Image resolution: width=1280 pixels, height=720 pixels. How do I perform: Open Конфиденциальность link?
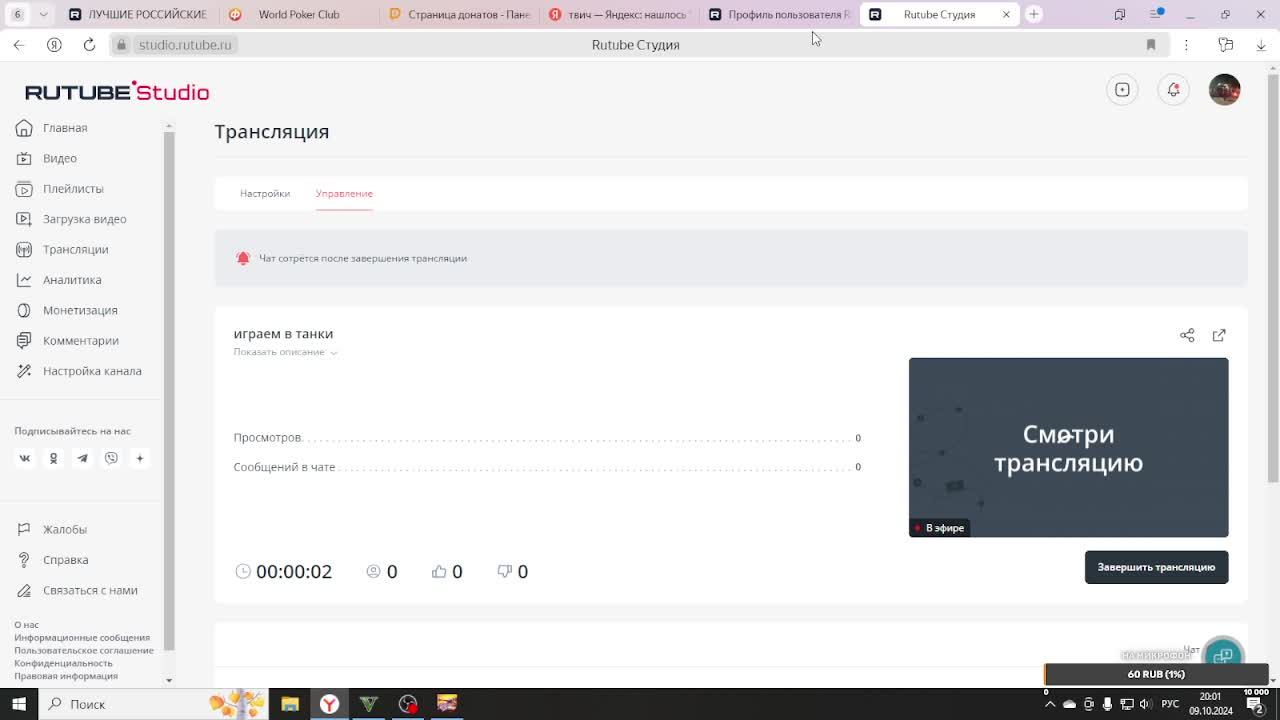[63, 663]
